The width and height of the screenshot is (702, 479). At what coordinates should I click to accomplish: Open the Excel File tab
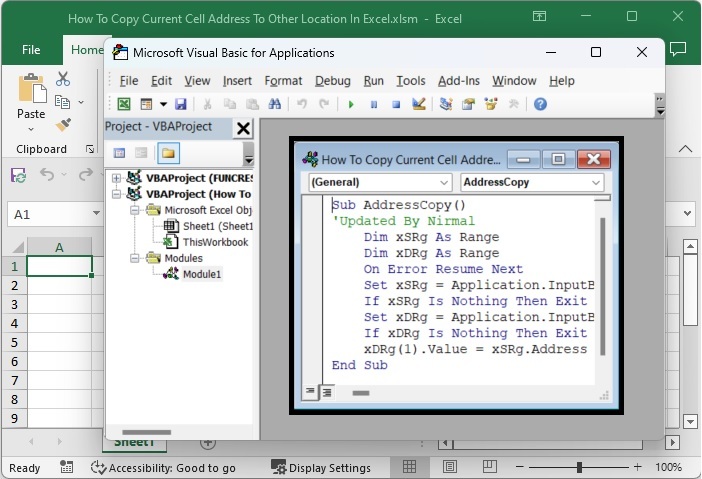(x=31, y=50)
